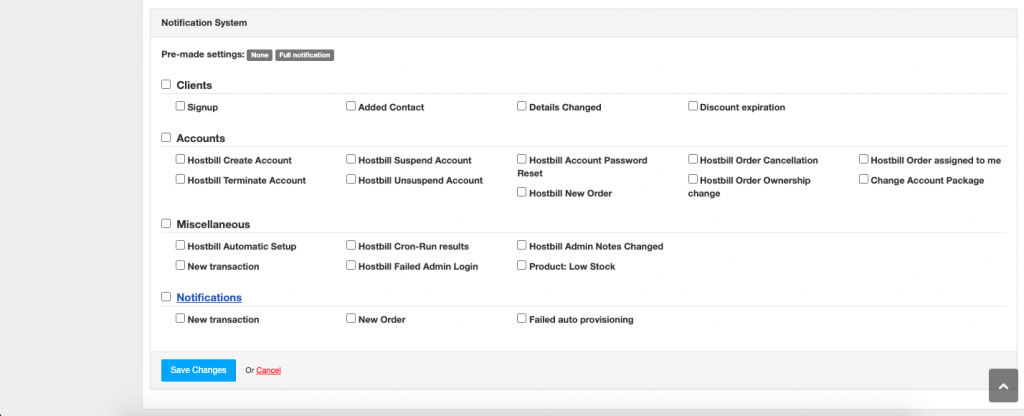The image size is (1024, 416).
Task: Check the Added Contact option
Action: (x=351, y=106)
